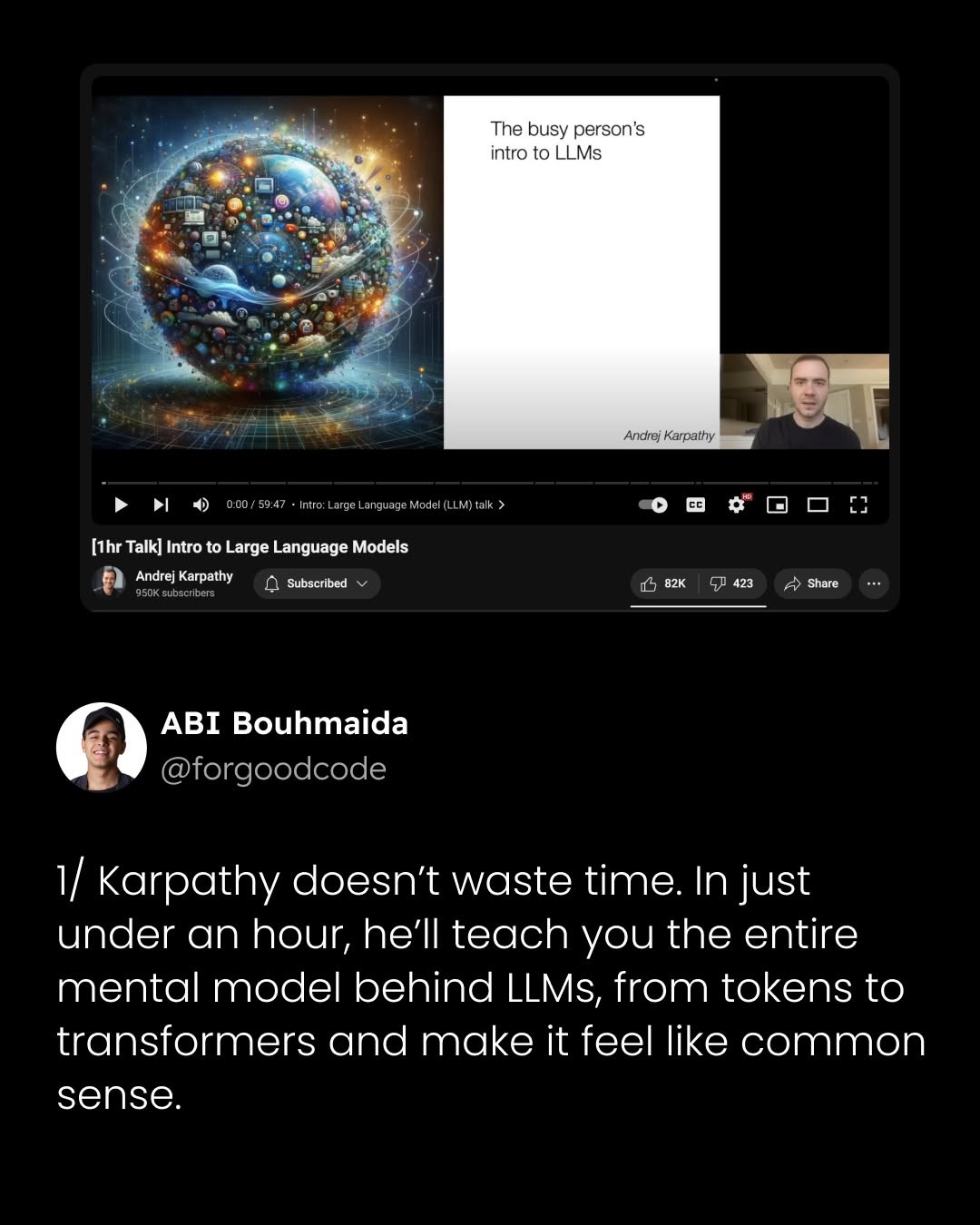
Task: Open the more actions three-dot menu
Action: [x=874, y=583]
